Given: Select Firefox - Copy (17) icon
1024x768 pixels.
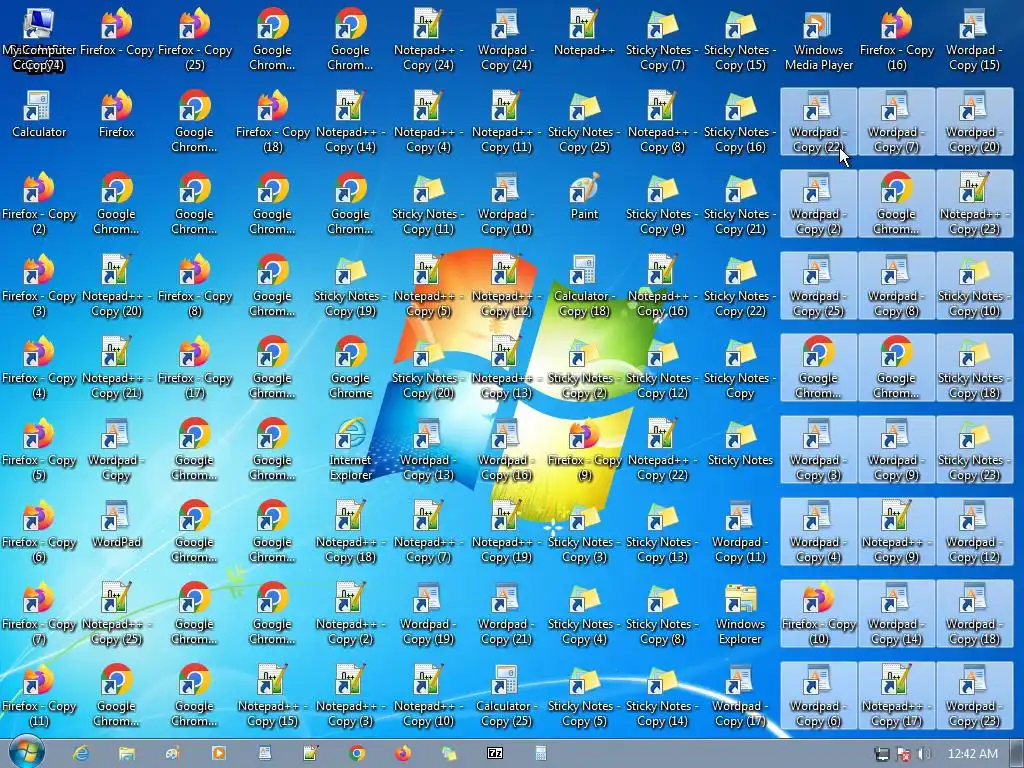Looking at the screenshot, I should point(195,368).
